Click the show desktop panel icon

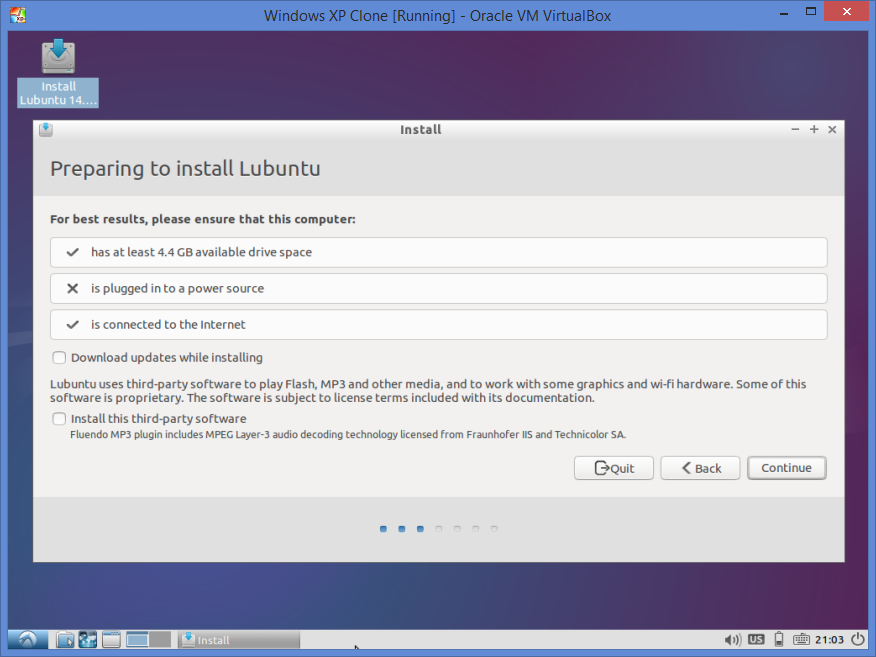(111, 640)
